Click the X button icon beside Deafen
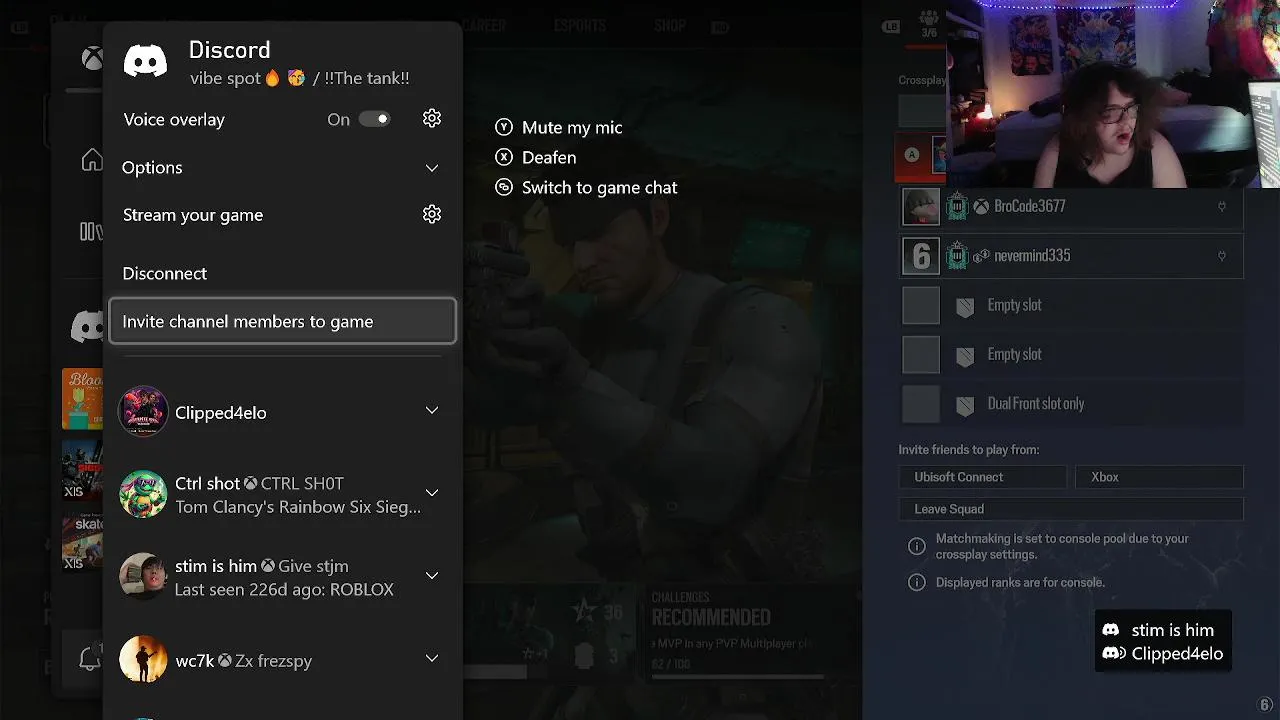 pos(504,158)
